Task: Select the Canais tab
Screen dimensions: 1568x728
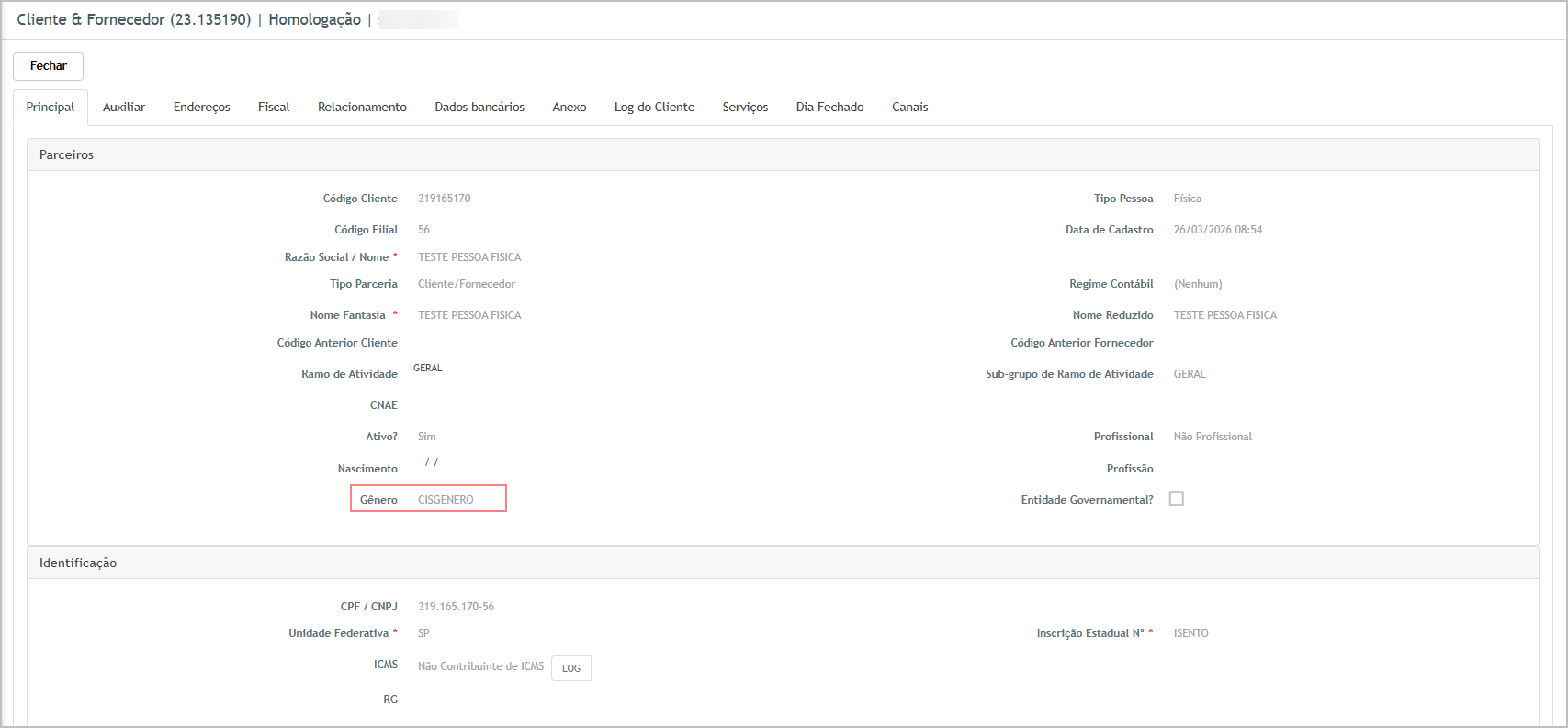Action: [x=909, y=108]
